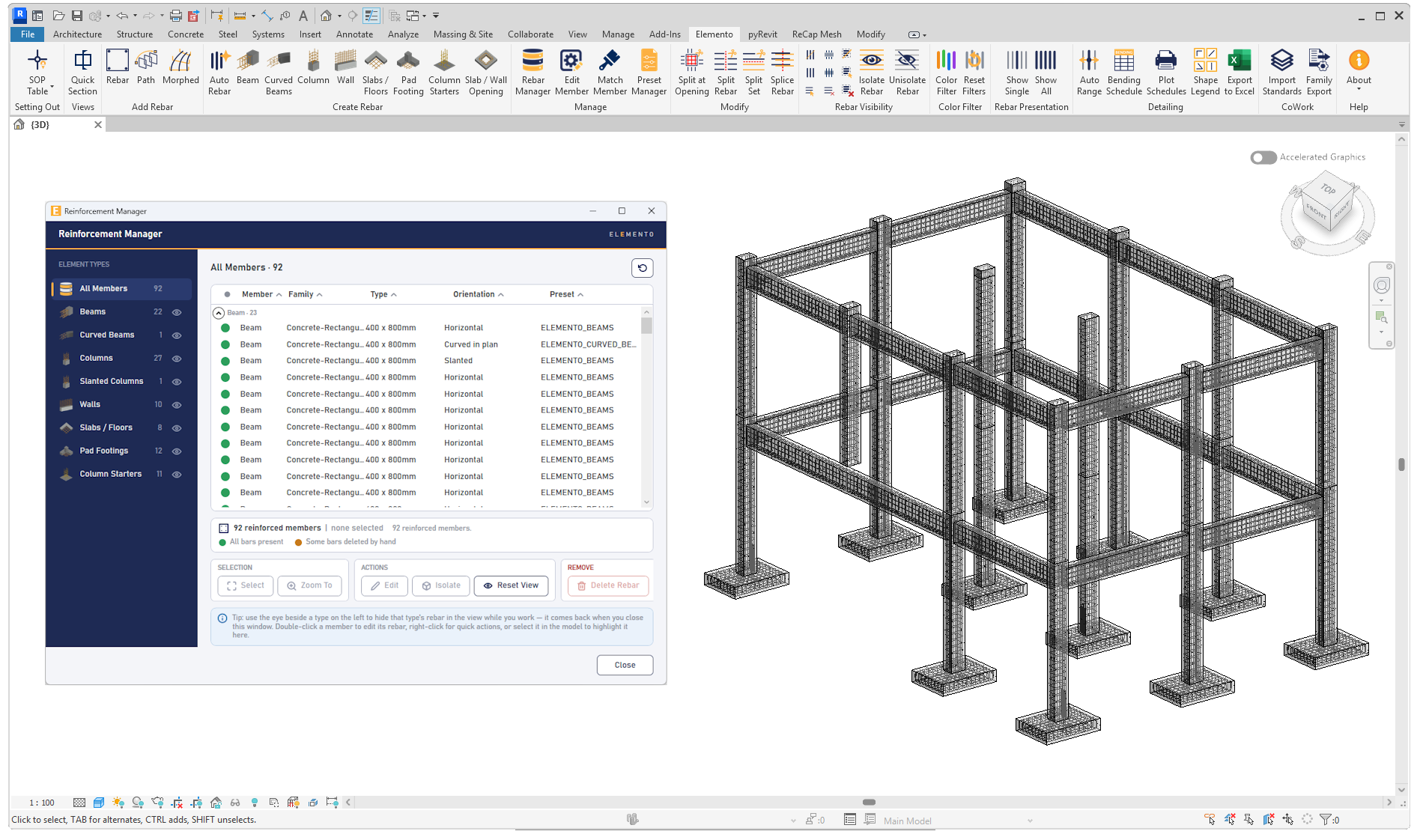Toggle Column Starters visibility eye
This screenshot has width=1417, height=840.
(x=177, y=475)
